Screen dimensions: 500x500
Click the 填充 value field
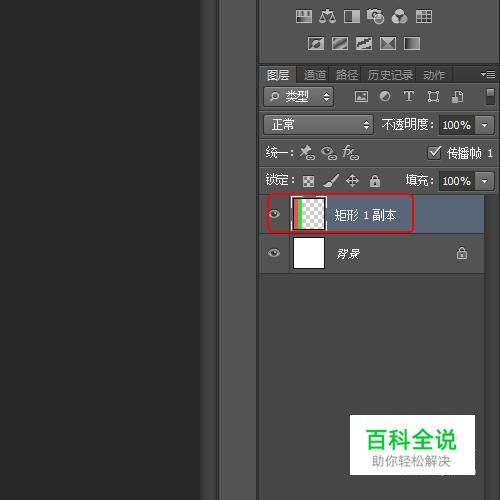[x=457, y=181]
